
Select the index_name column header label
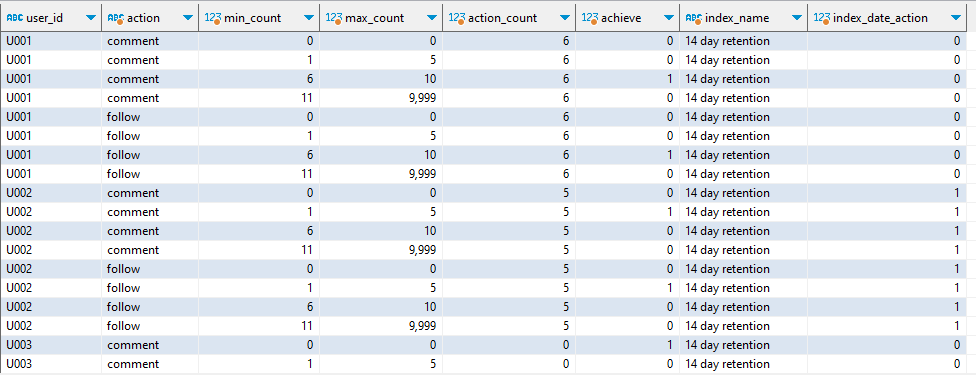[x=737, y=19]
